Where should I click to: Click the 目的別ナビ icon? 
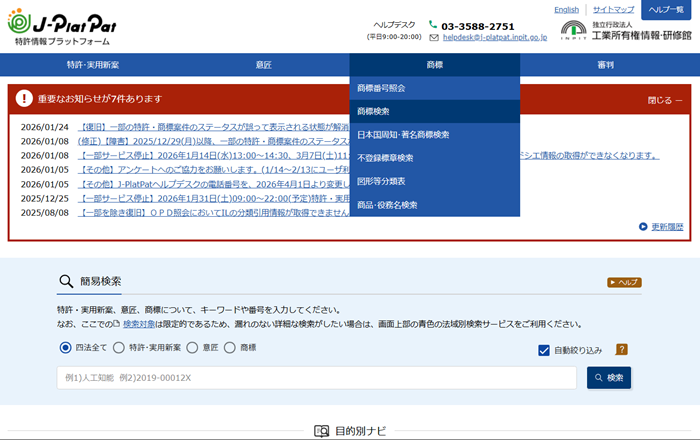[321, 431]
